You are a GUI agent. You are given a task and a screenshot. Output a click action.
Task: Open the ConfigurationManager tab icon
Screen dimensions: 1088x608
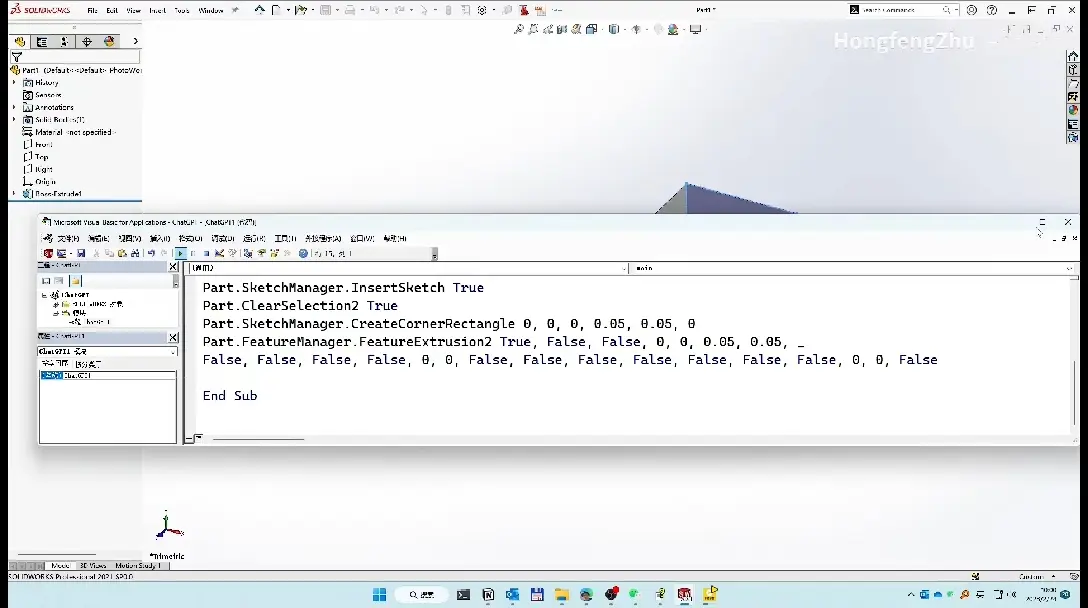click(64, 42)
